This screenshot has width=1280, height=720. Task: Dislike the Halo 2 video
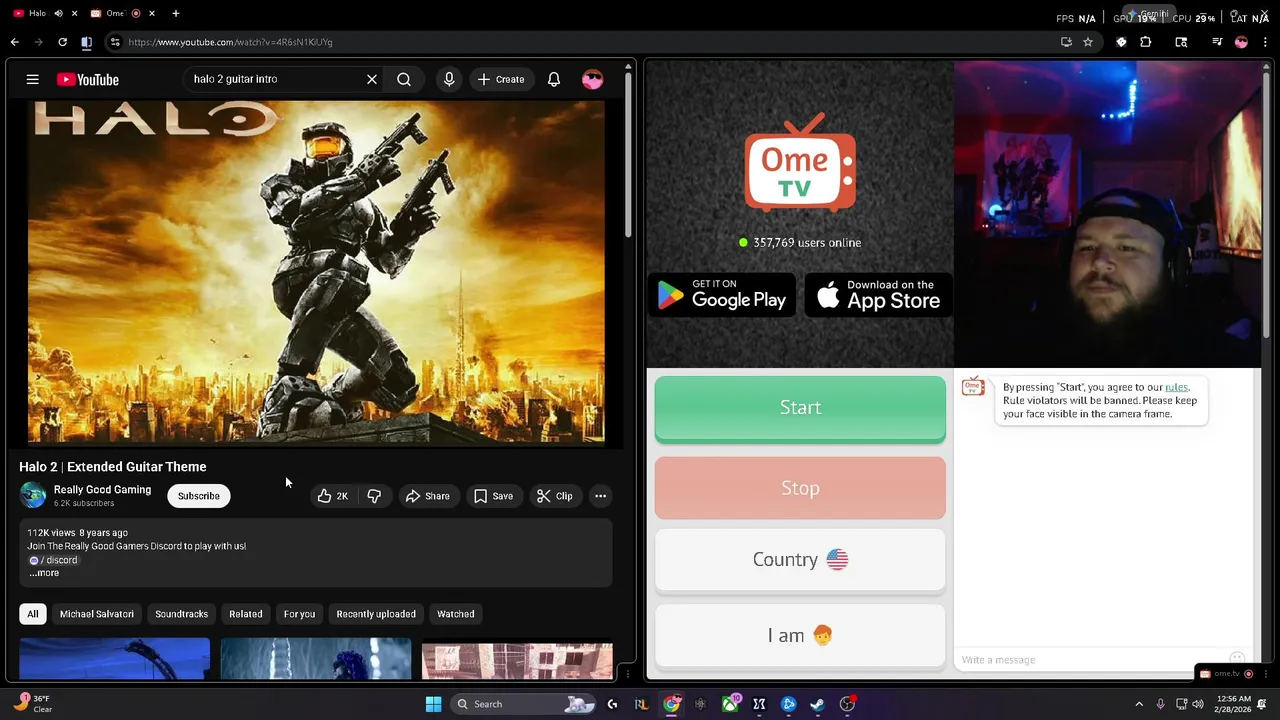pyautogui.click(x=374, y=496)
